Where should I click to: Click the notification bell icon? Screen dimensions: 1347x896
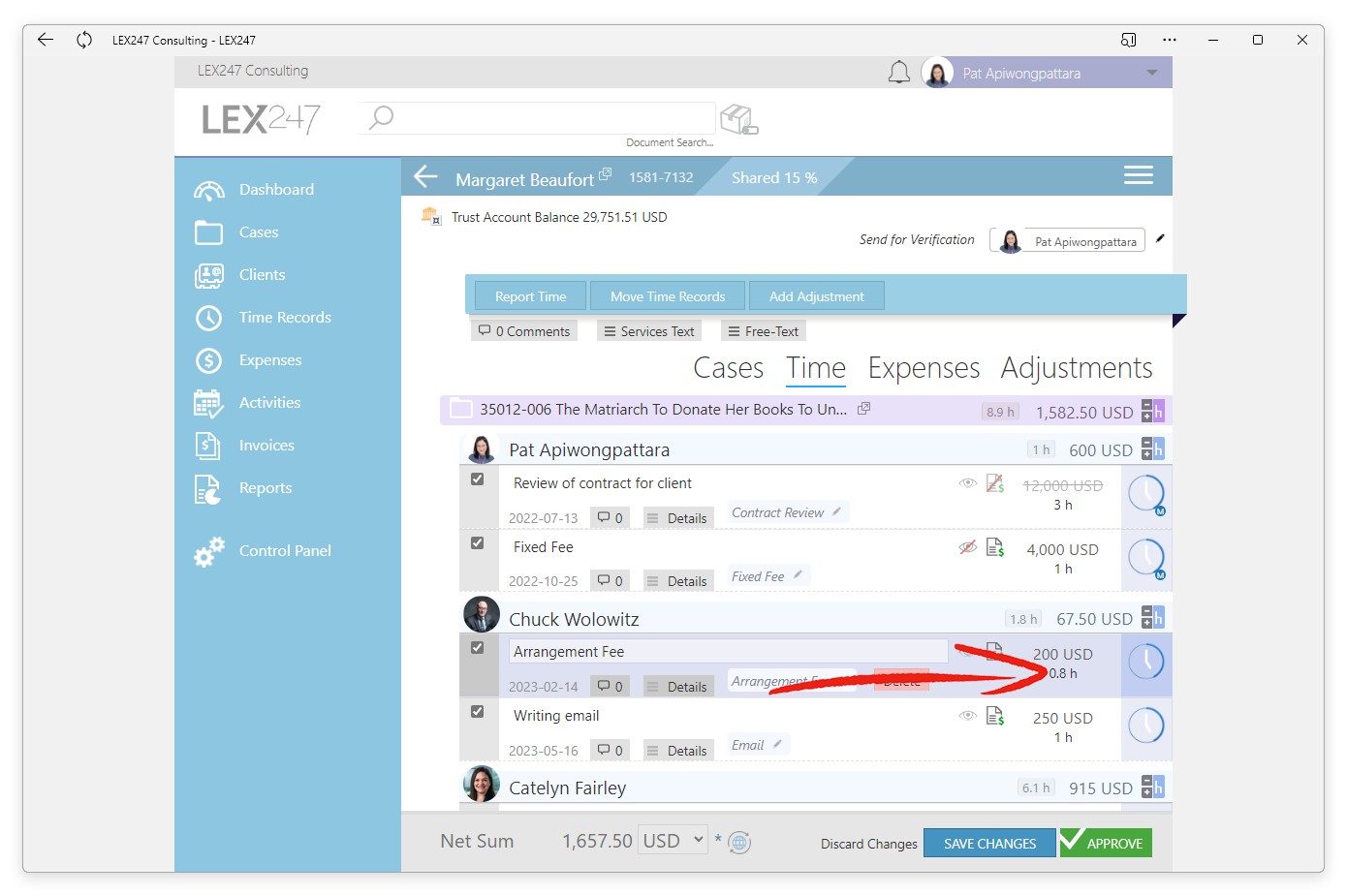pos(899,73)
